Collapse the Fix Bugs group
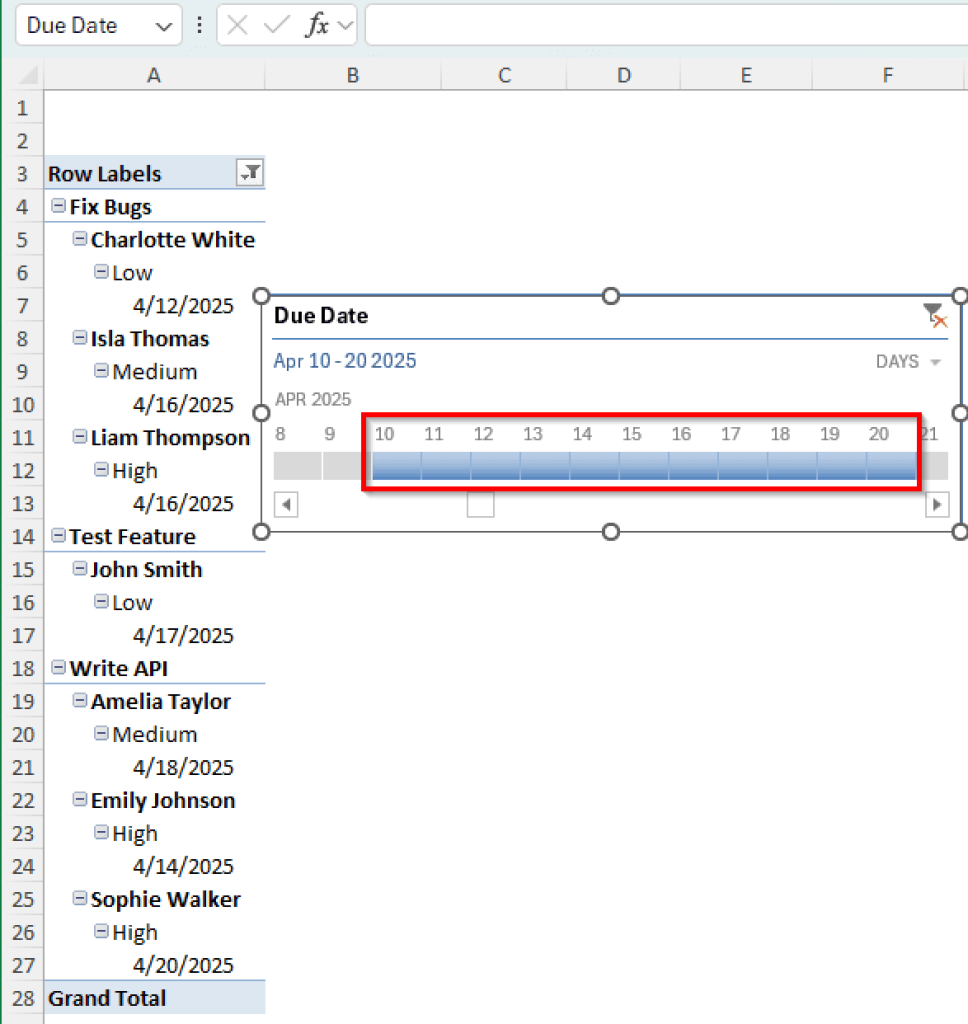The height and width of the screenshot is (1024, 968). click(57, 206)
